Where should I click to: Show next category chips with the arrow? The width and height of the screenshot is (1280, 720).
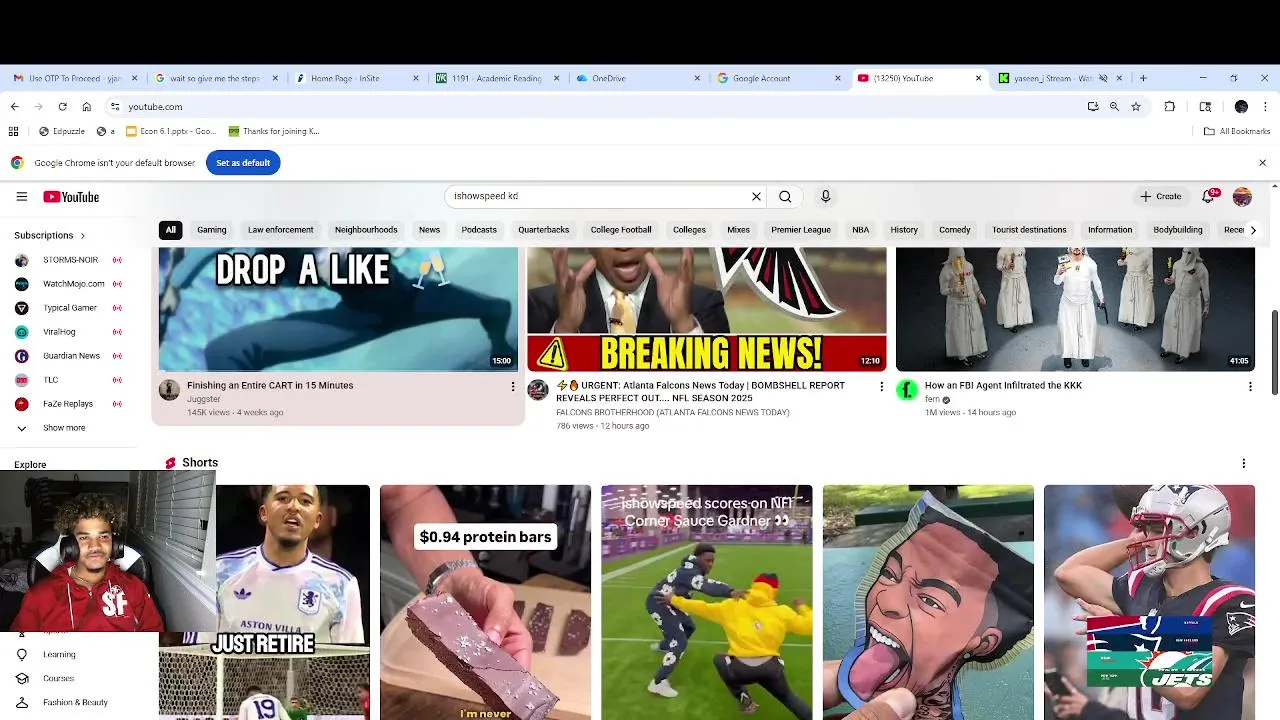point(1253,230)
